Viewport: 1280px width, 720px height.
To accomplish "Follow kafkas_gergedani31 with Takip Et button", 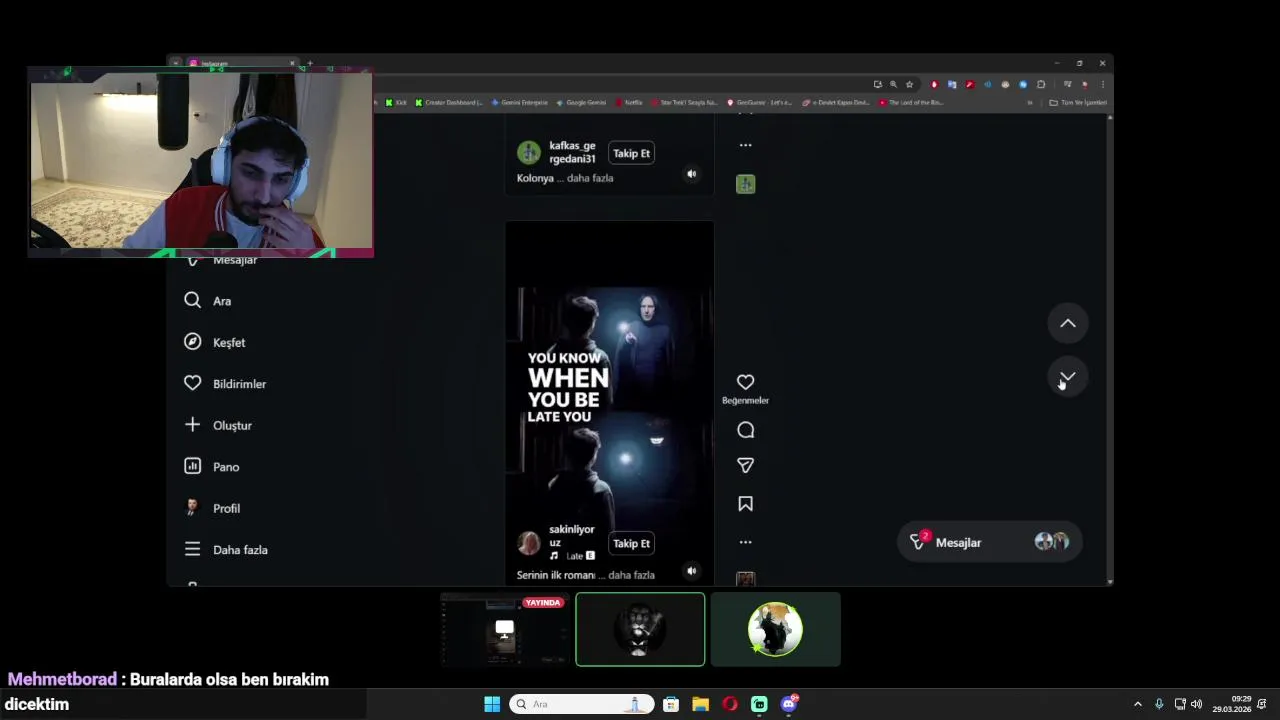I will point(631,153).
